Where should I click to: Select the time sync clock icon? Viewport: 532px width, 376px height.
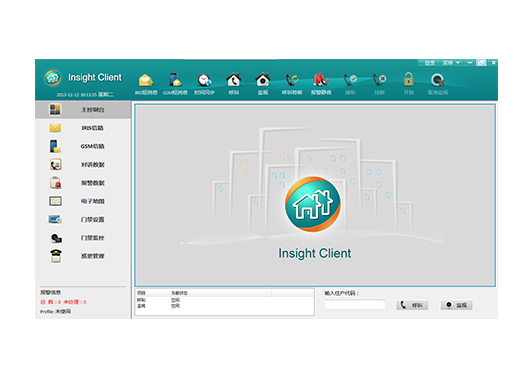click(x=204, y=80)
